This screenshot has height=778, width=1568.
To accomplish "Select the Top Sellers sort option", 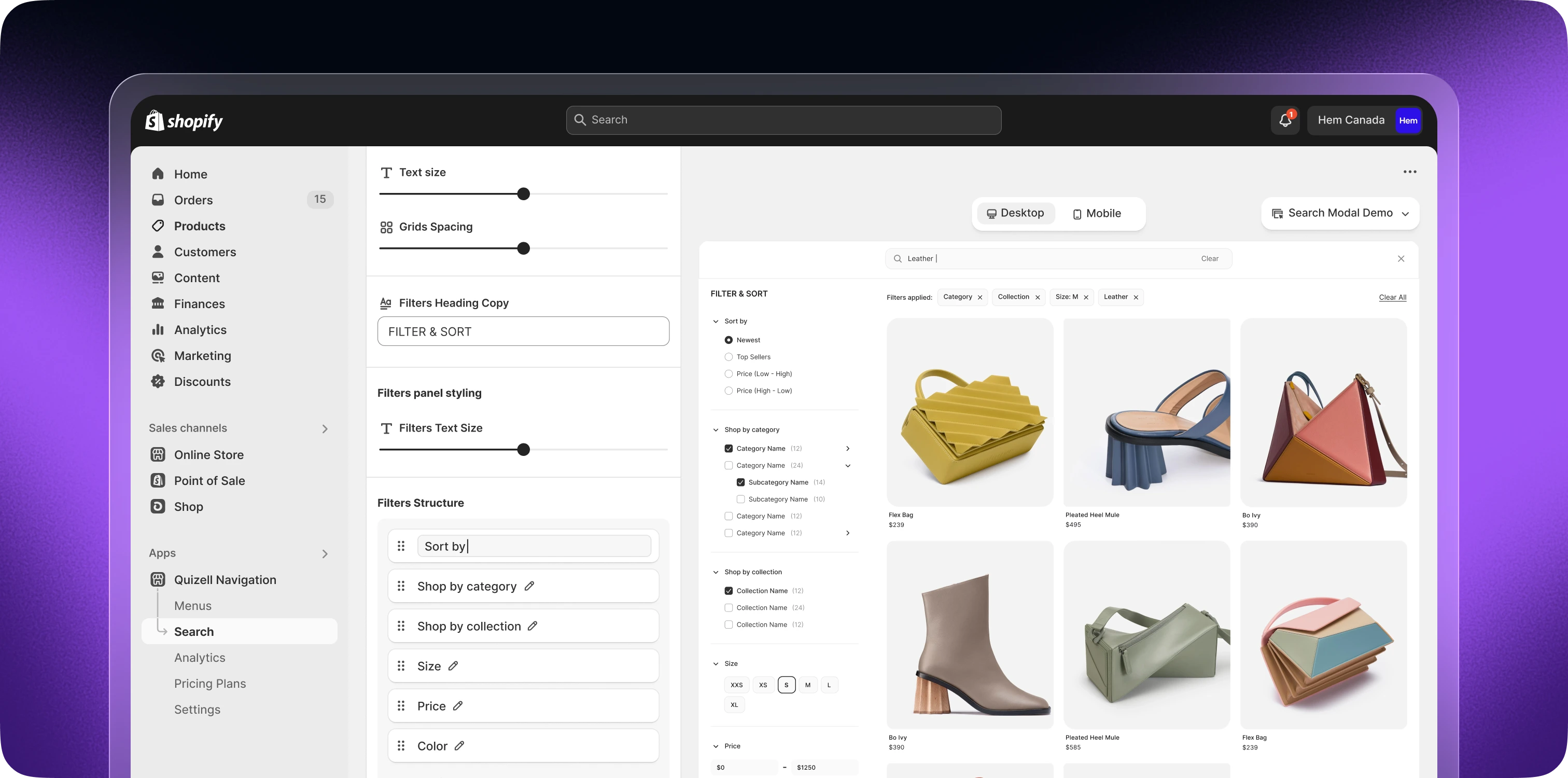I will 729,357.
